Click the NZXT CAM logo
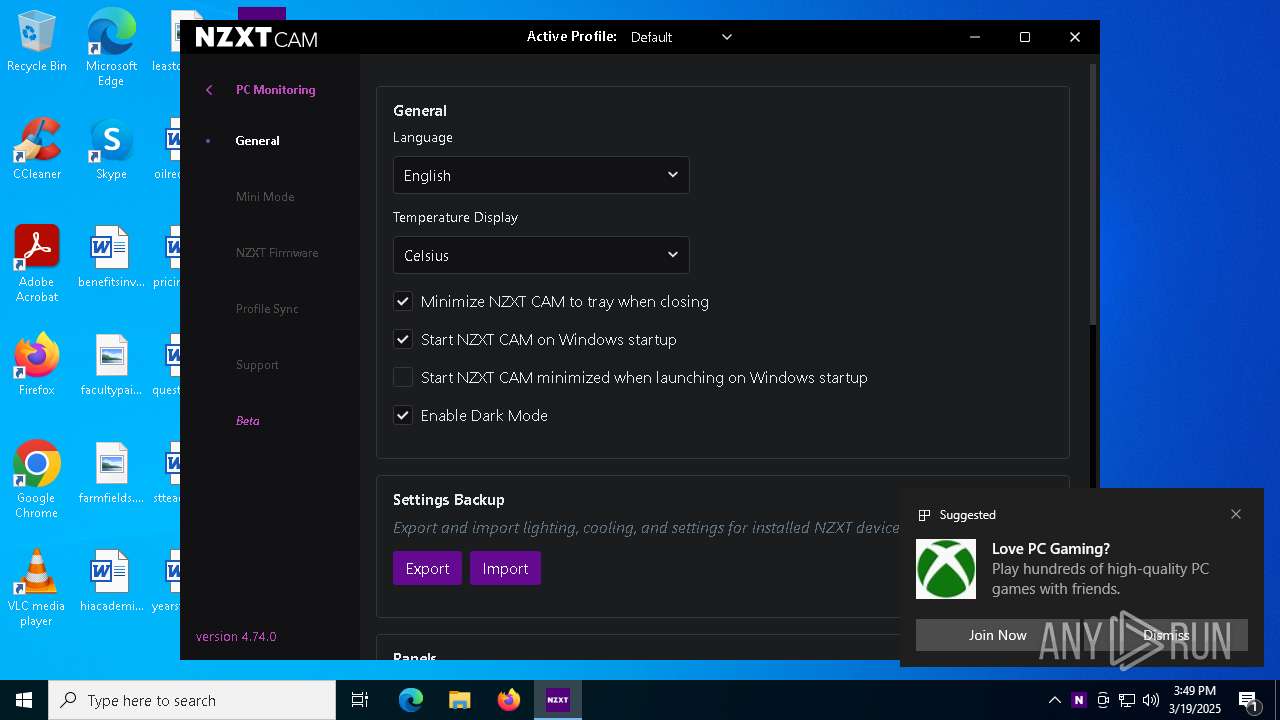Image resolution: width=1280 pixels, height=720 pixels. click(x=256, y=37)
